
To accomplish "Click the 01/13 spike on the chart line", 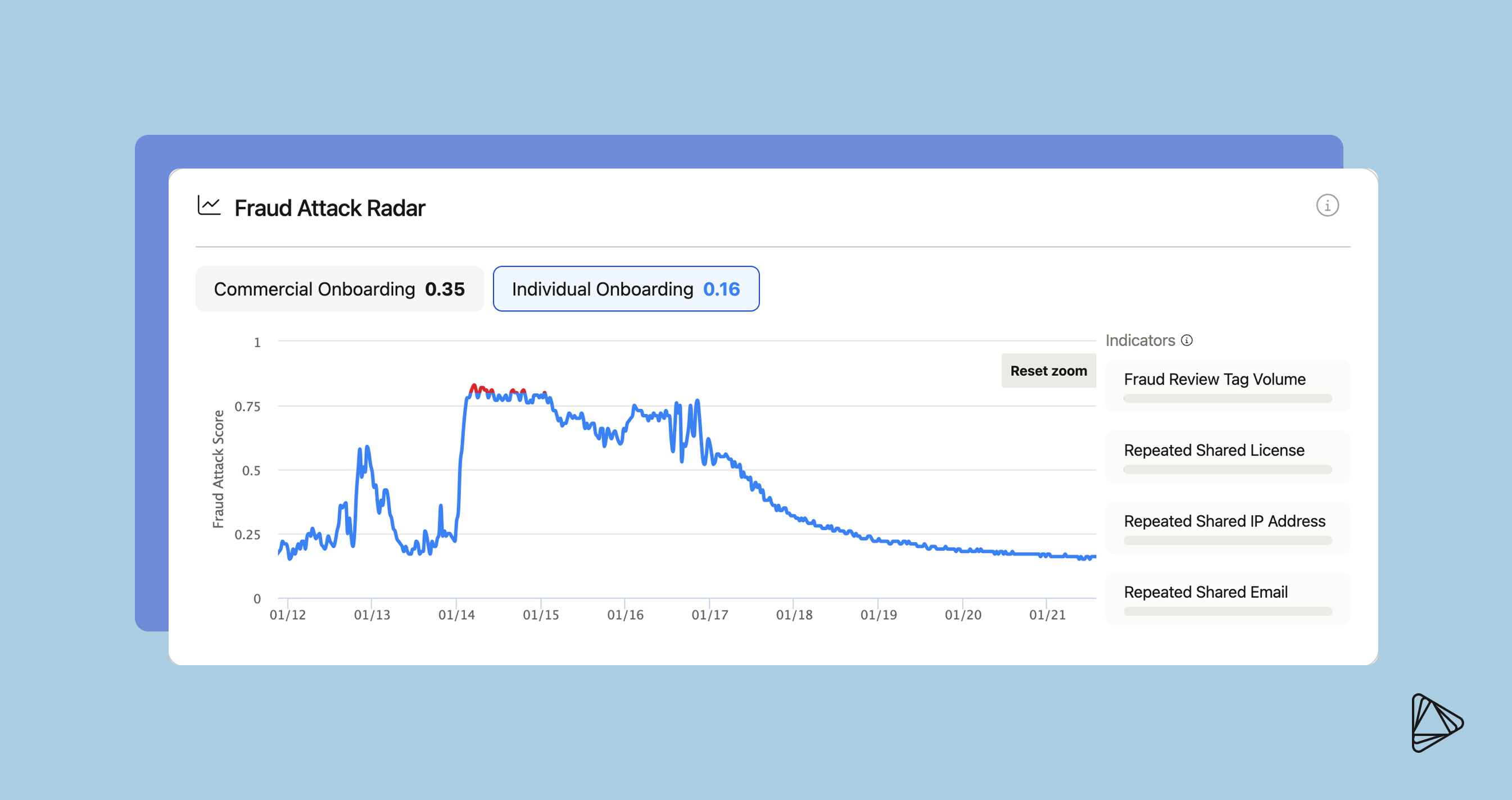I will coord(367,448).
